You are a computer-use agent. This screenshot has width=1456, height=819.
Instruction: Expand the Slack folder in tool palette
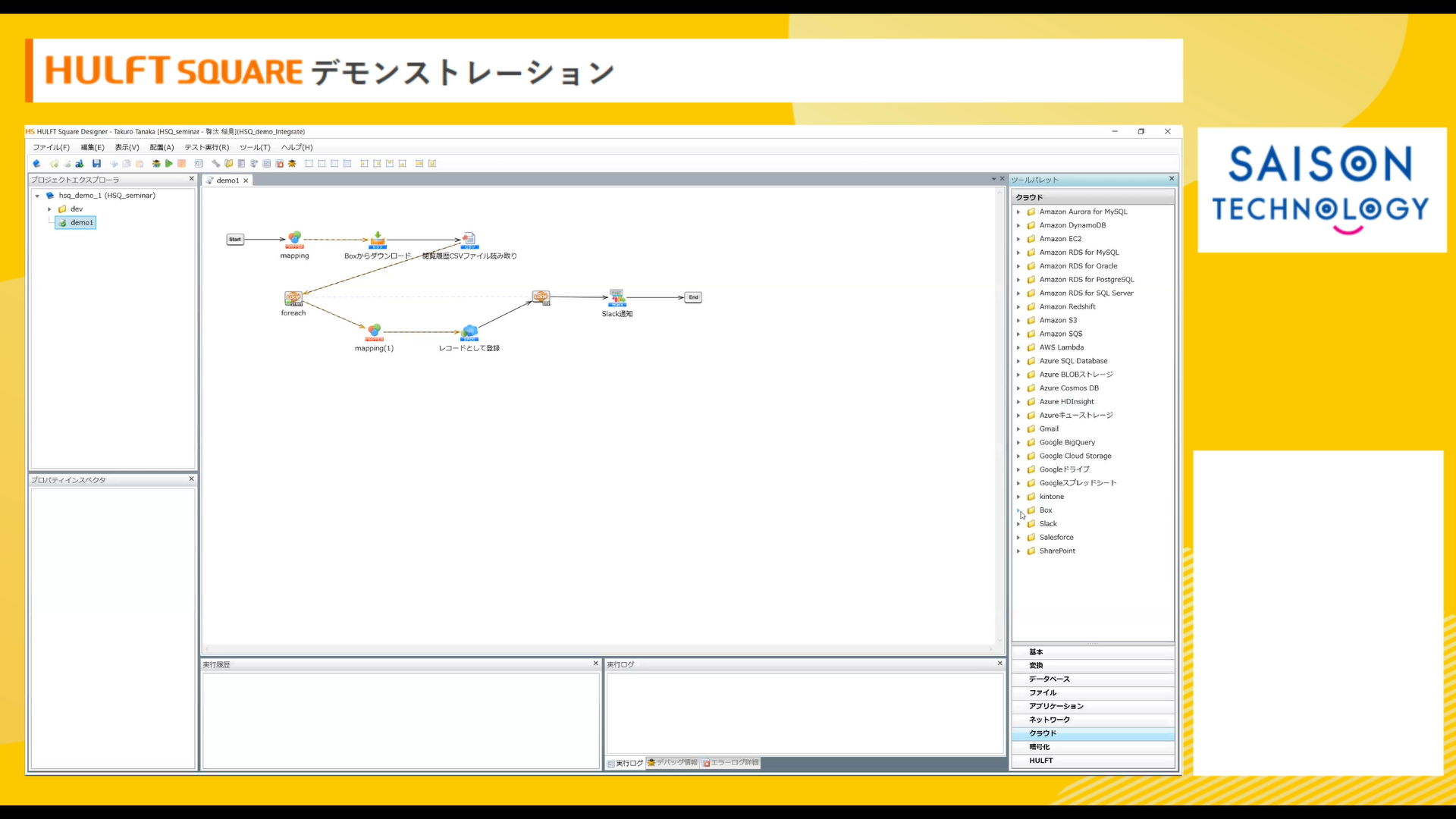click(1018, 524)
